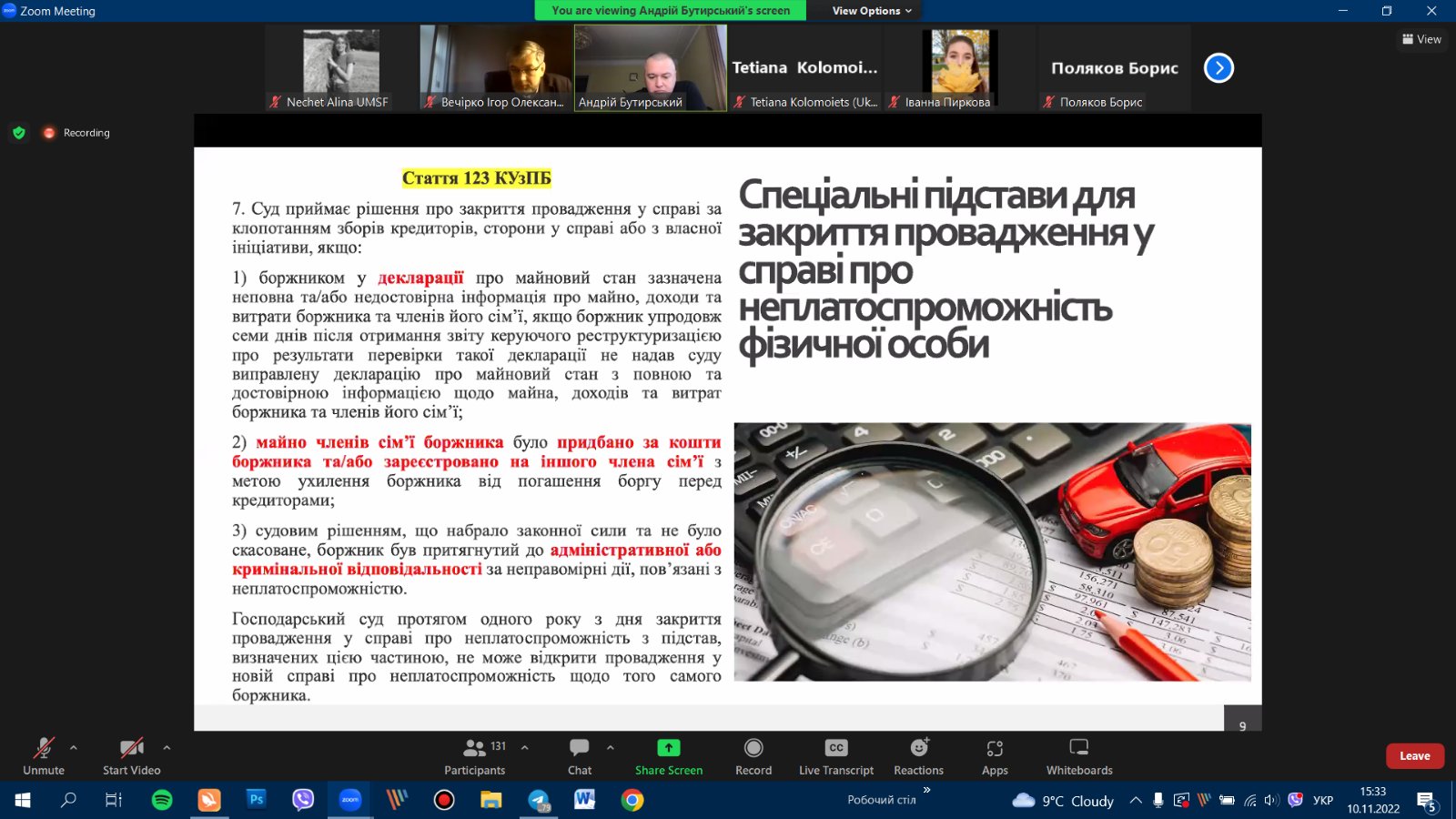Select Андрій Бутирський video thumbnail
1456x819 pixels.
click(651, 68)
